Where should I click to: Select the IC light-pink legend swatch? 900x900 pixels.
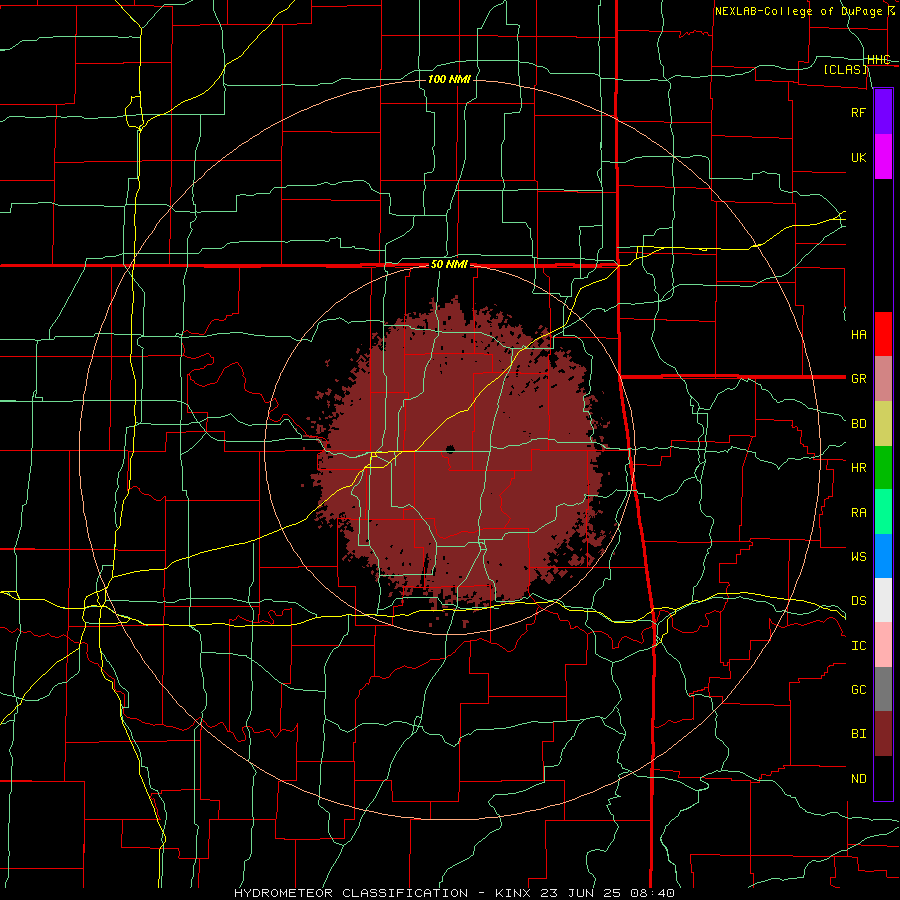pos(883,645)
